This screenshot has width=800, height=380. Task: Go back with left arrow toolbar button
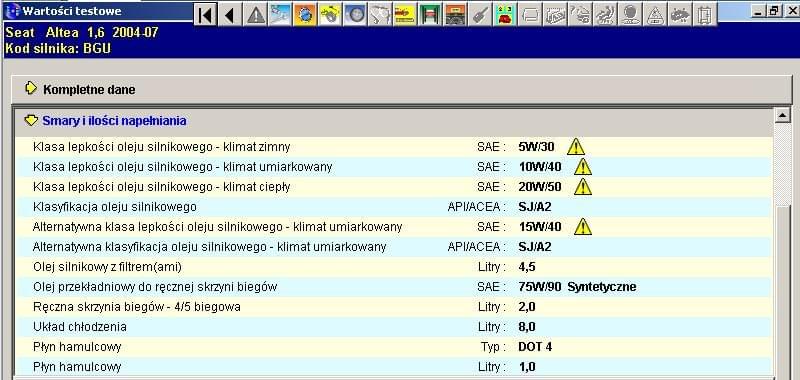tap(230, 14)
